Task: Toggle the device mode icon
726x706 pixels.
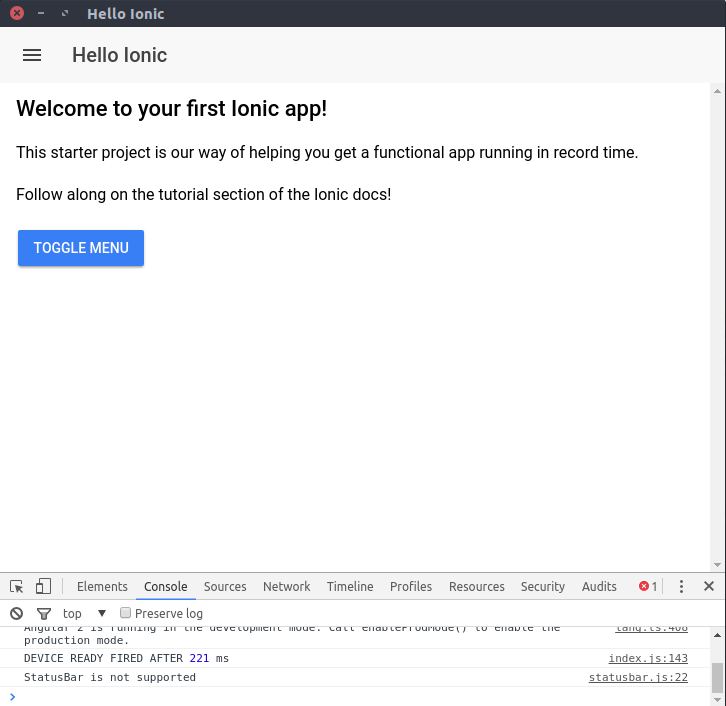Action: click(x=43, y=587)
